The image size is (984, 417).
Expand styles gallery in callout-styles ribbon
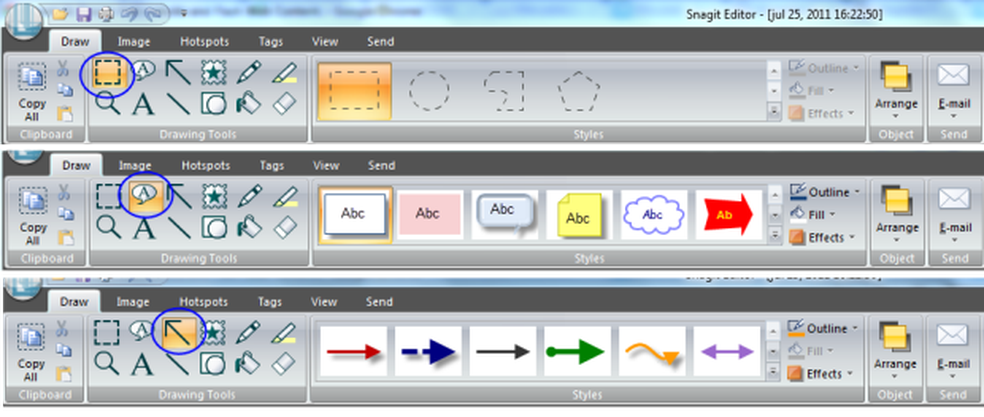(x=775, y=236)
